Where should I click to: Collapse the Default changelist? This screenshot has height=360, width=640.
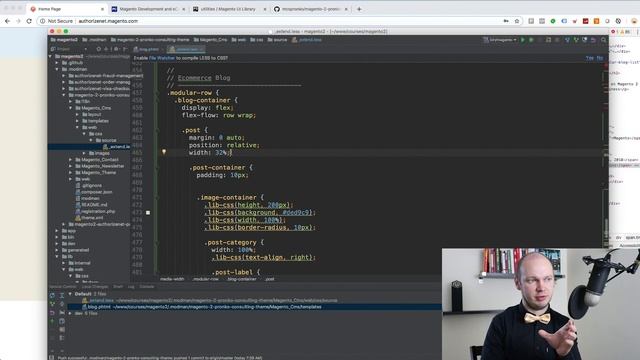[x=70, y=294]
